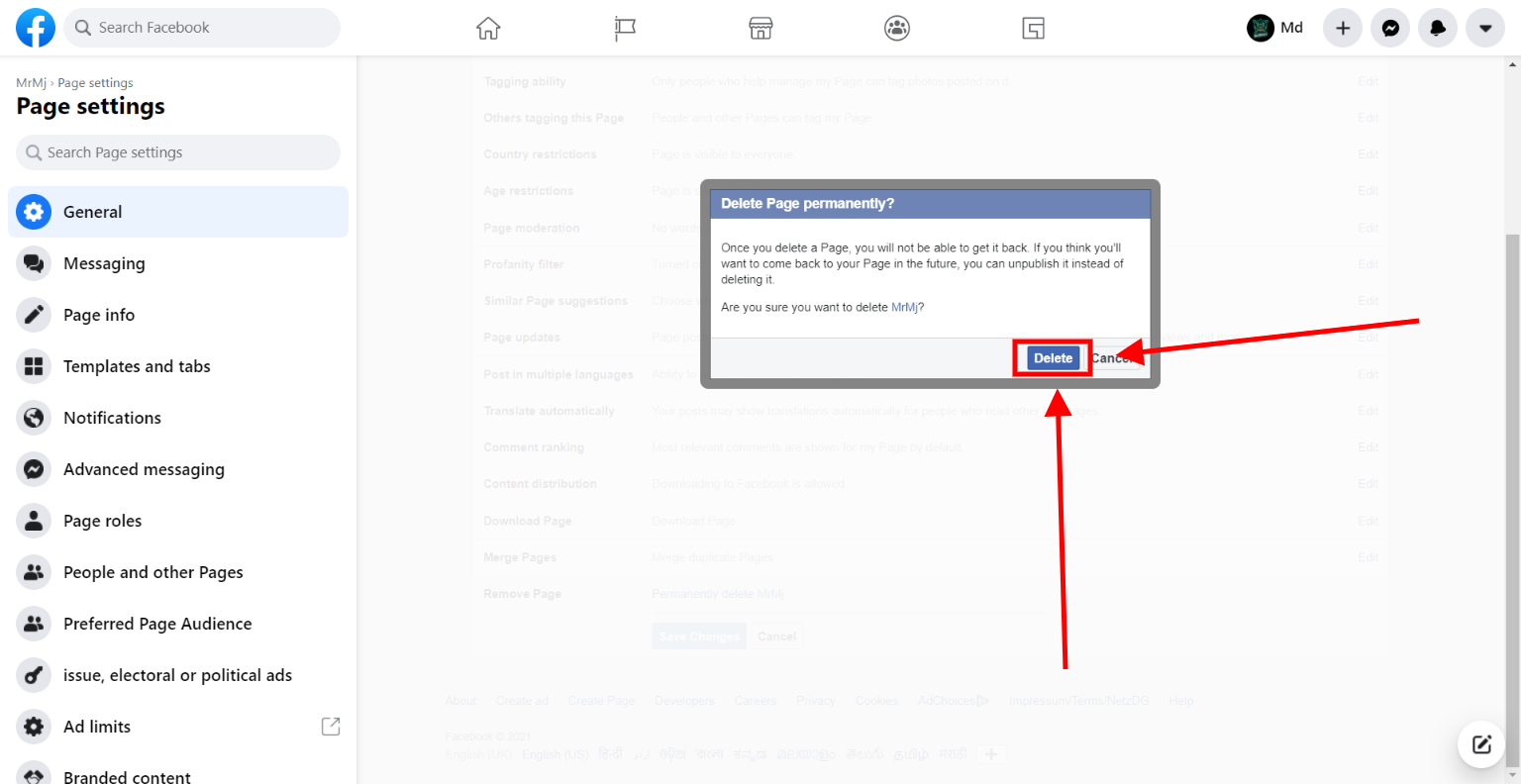Viewport: 1521px width, 784px height.
Task: Open Preferred Page Audience settings
Action: (x=178, y=624)
